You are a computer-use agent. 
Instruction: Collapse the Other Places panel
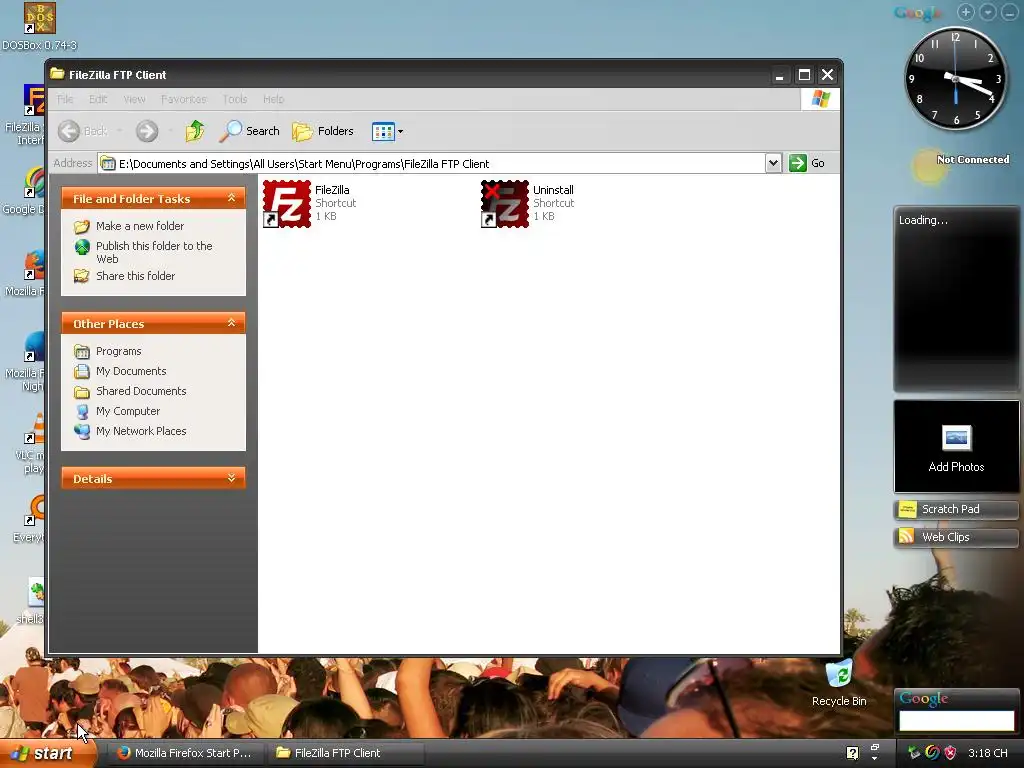(231, 323)
